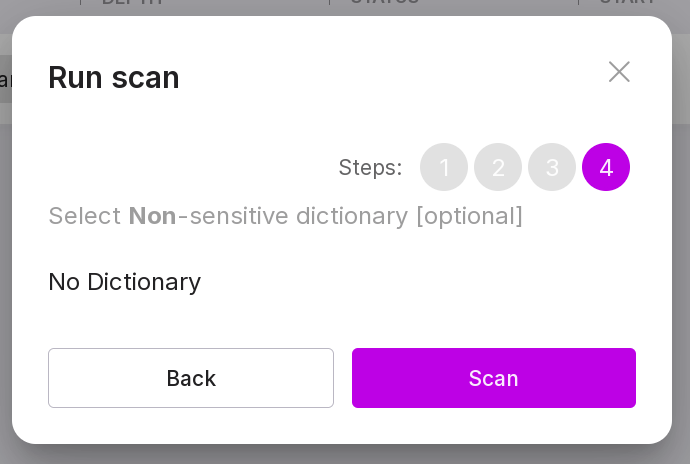This screenshot has width=690, height=464.
Task: Click dimmed backdrop below the dialog
Action: [x=345, y=455]
